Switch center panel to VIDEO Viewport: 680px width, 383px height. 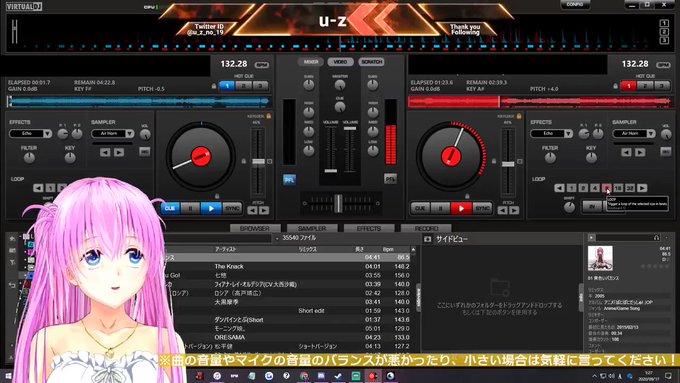click(340, 62)
